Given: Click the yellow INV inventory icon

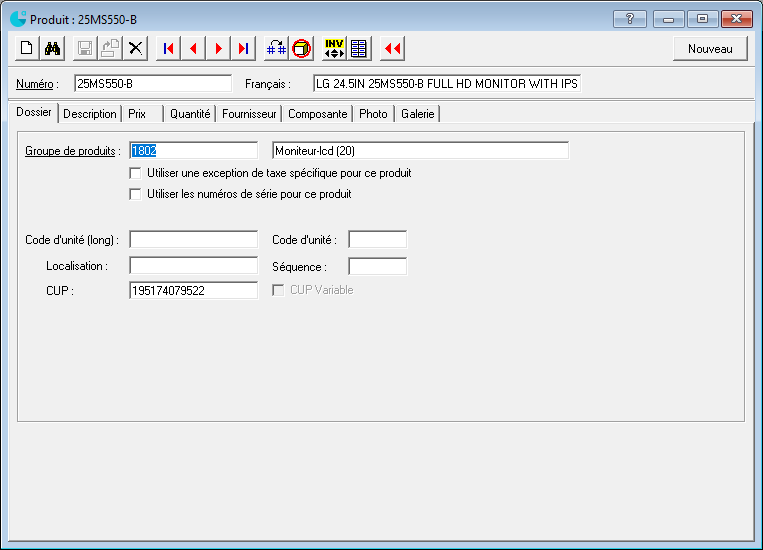Looking at the screenshot, I should click(x=334, y=48).
